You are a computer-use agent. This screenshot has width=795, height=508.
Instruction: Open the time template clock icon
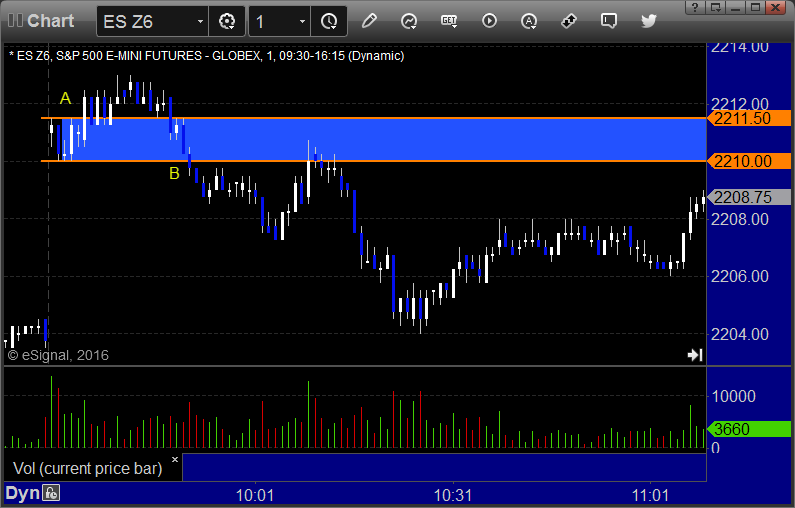click(x=329, y=21)
